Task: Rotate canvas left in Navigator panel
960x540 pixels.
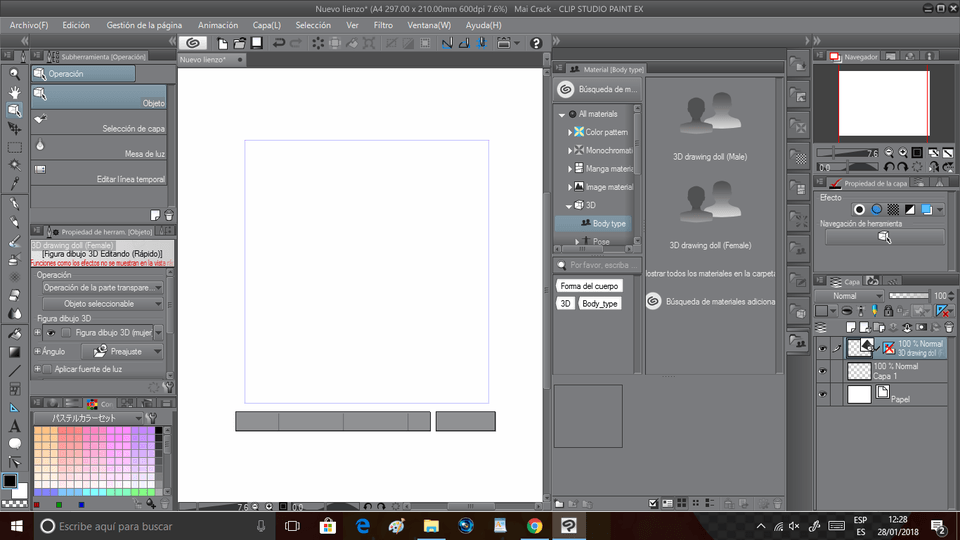Action: pyautogui.click(x=889, y=167)
